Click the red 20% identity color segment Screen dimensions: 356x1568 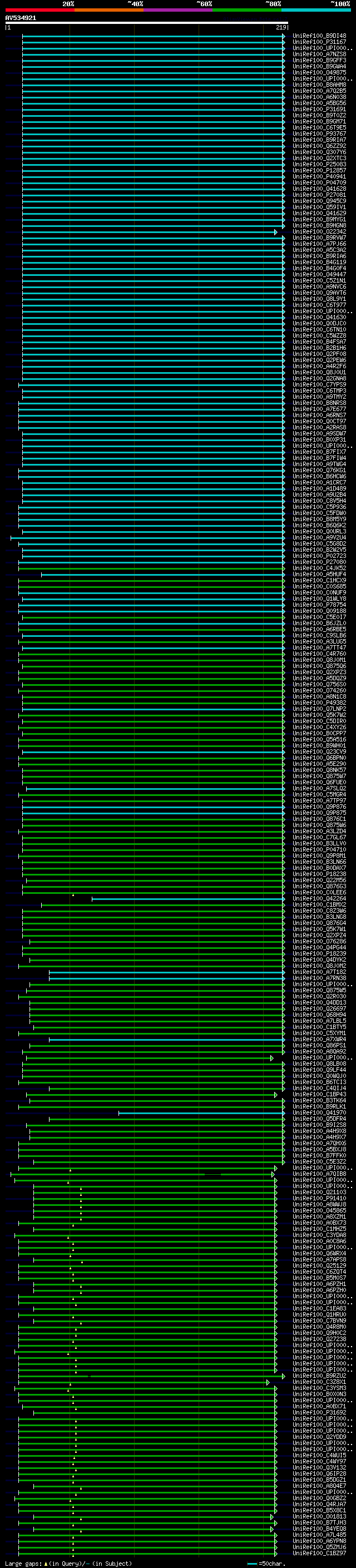point(40,10)
